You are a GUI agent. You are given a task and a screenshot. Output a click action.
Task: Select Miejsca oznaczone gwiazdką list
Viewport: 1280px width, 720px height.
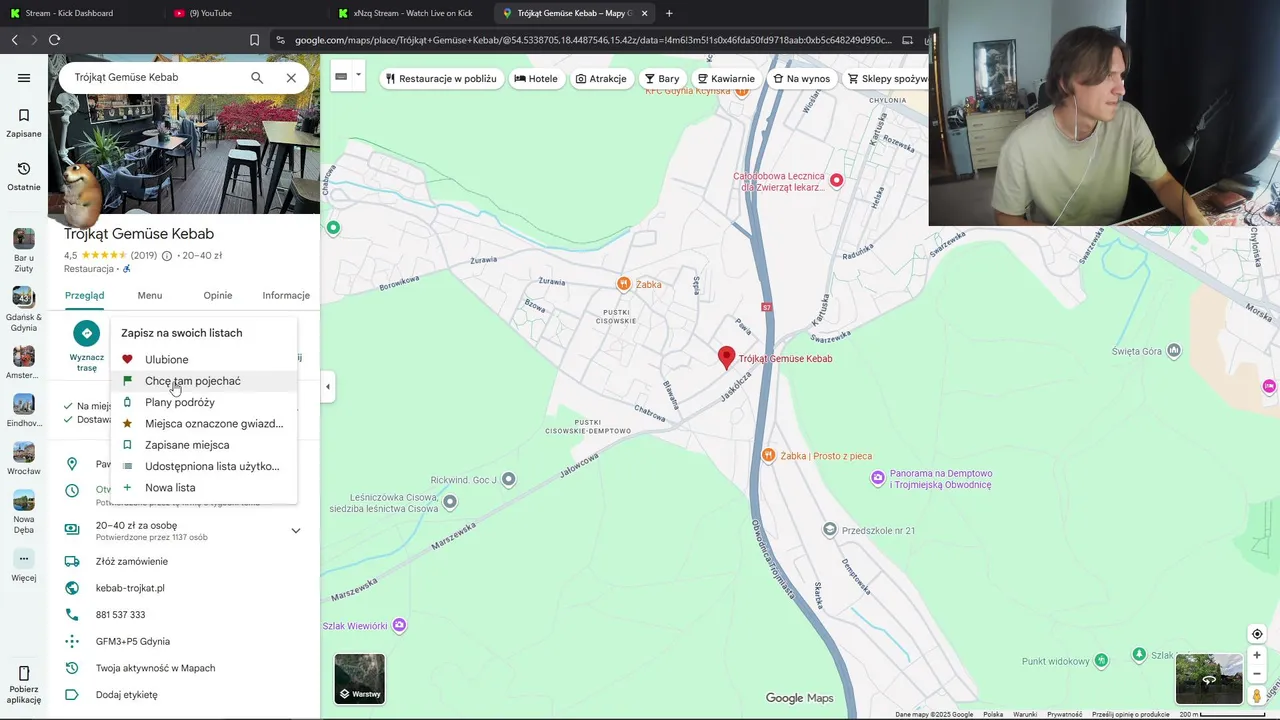(x=204, y=424)
